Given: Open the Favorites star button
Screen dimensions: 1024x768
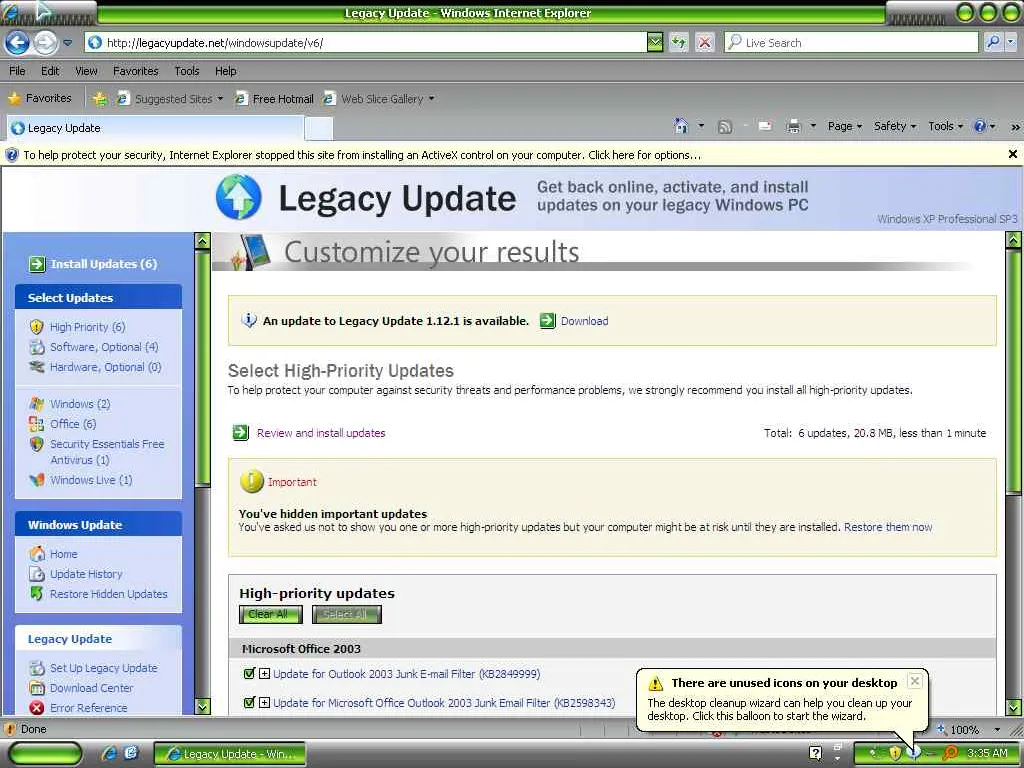Looking at the screenshot, I should click(39, 99).
